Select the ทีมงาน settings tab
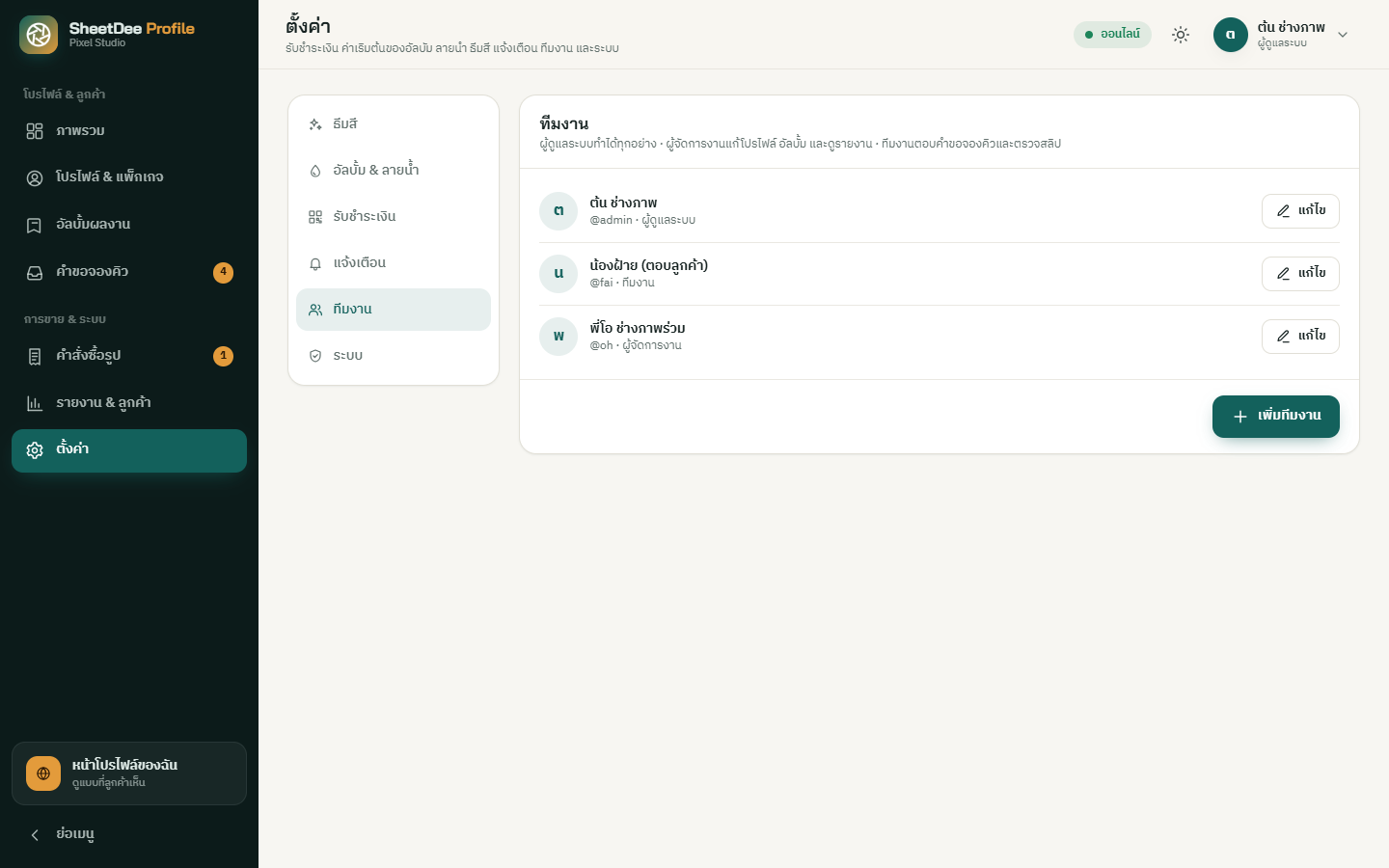This screenshot has height=868, width=1389. (394, 310)
